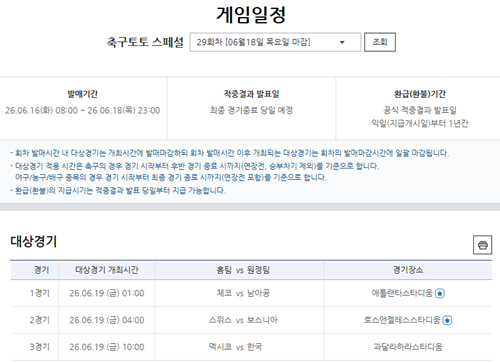The width and height of the screenshot is (500, 363).
Task: Click the 조회 search button
Action: tap(380, 42)
